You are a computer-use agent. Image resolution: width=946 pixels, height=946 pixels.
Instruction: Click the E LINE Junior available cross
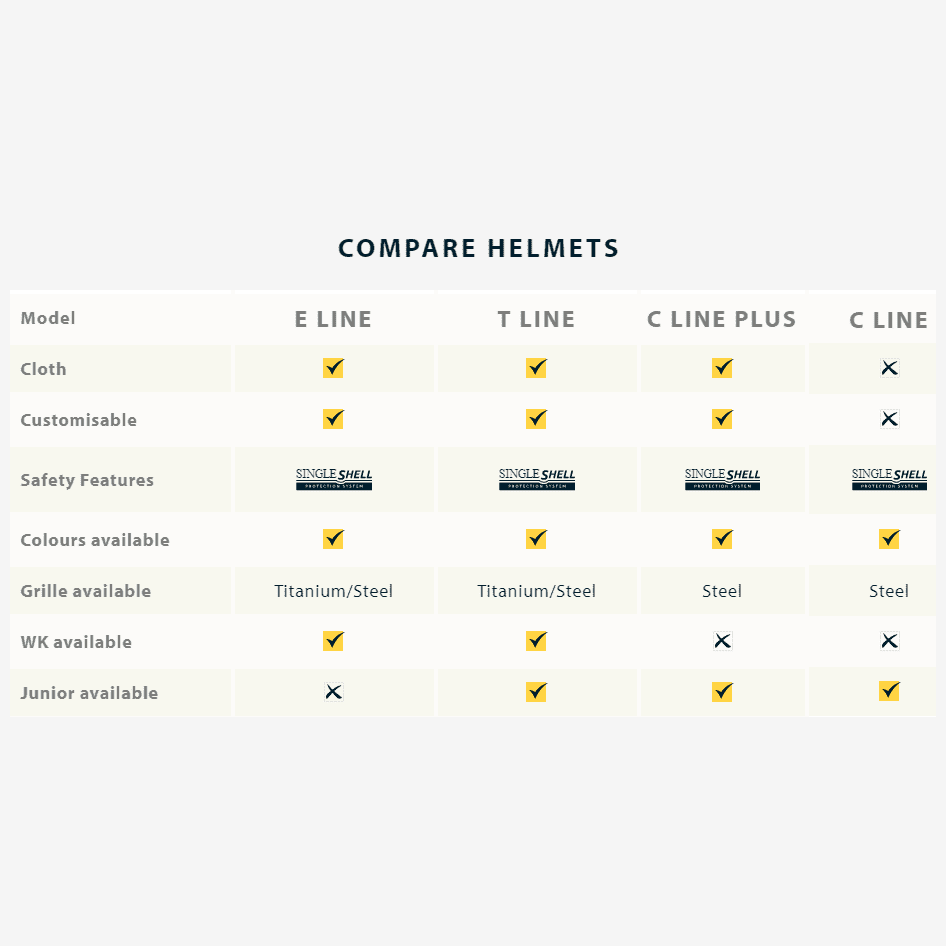[334, 691]
